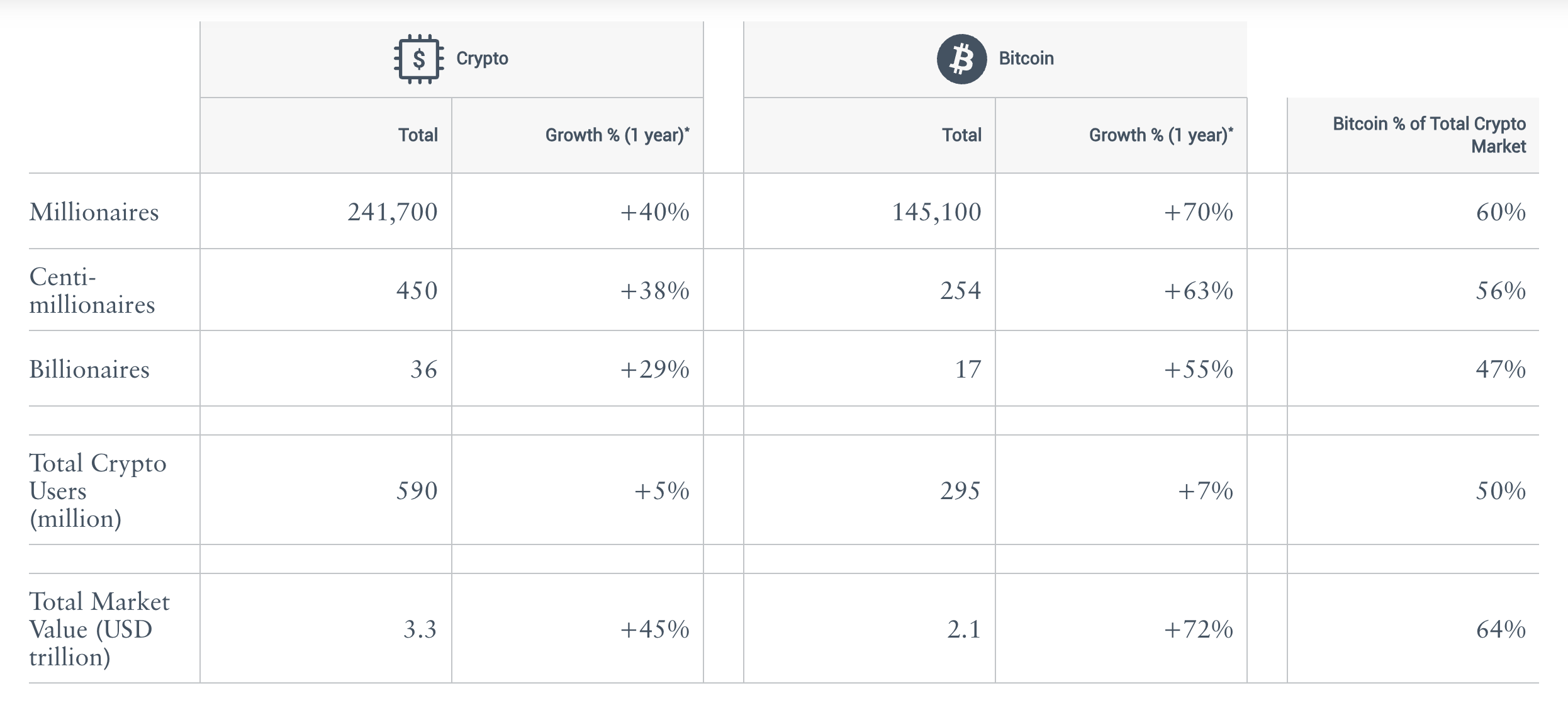Click the 64% Bitcoin market share cell
1568x710 pixels.
[x=1500, y=629]
